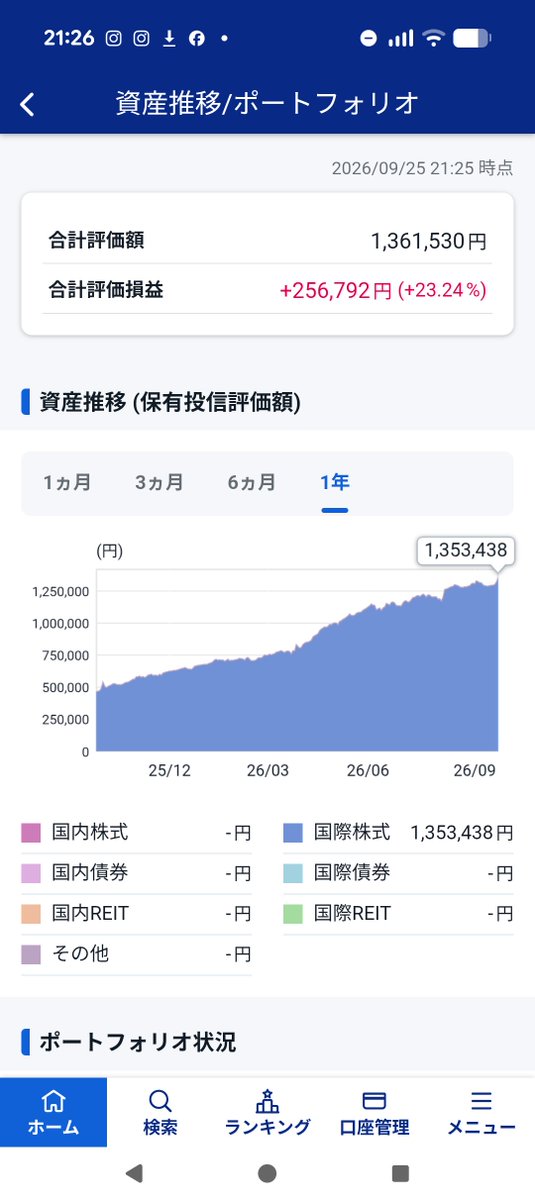Tap the Android back navigation triangle
Viewport: 535px width, 1200px height.
pyautogui.click(x=134, y=1173)
